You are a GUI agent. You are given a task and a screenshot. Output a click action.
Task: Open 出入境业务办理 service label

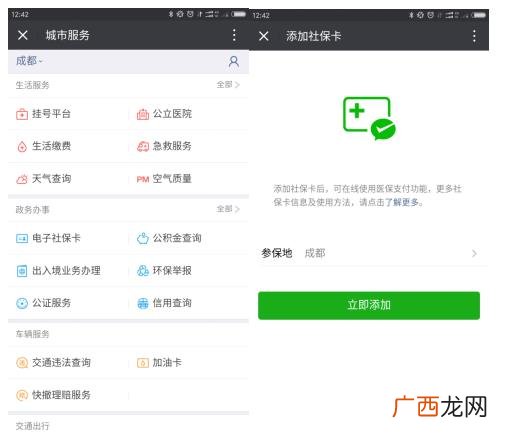point(66,271)
